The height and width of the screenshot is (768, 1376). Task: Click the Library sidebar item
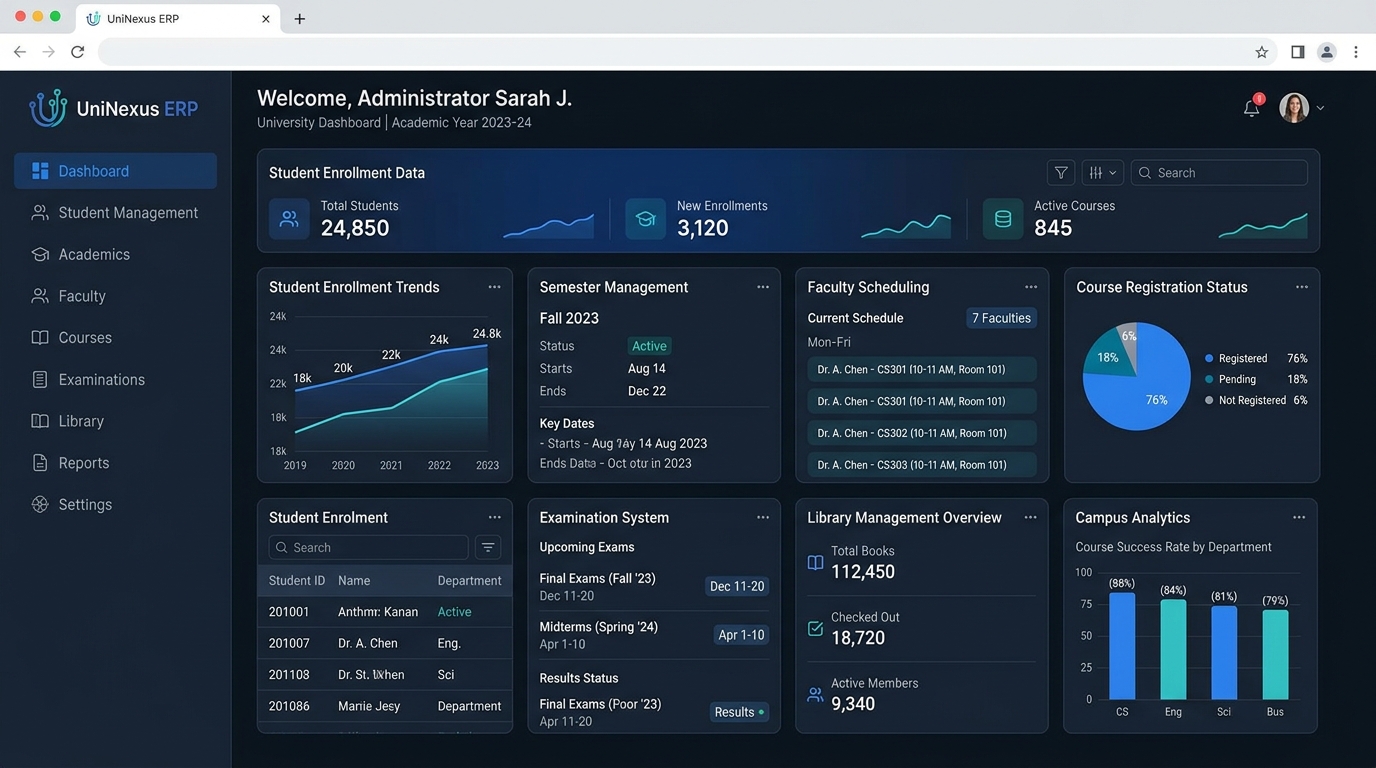pyautogui.click(x=115, y=421)
